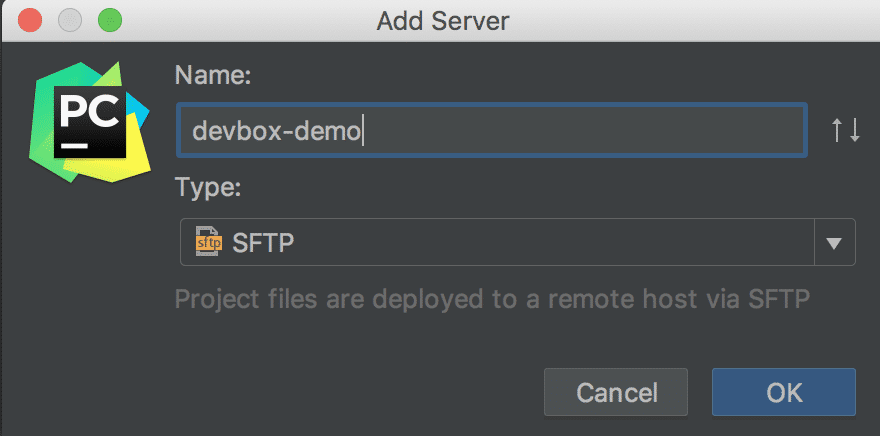
Task: Click the up-down arrows icon beside Name
Action: coord(846,130)
